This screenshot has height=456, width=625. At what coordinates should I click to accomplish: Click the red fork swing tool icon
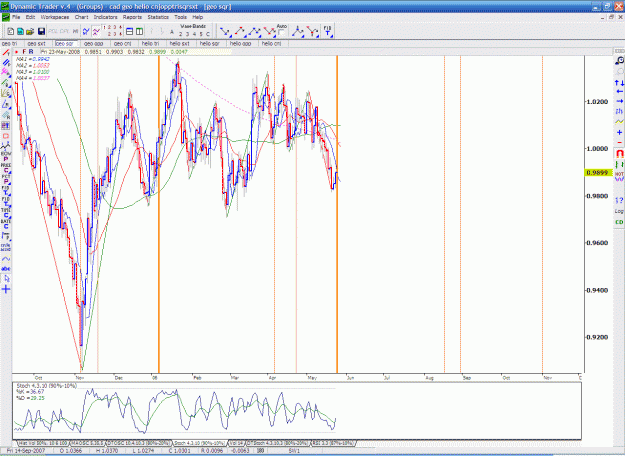coord(312,31)
